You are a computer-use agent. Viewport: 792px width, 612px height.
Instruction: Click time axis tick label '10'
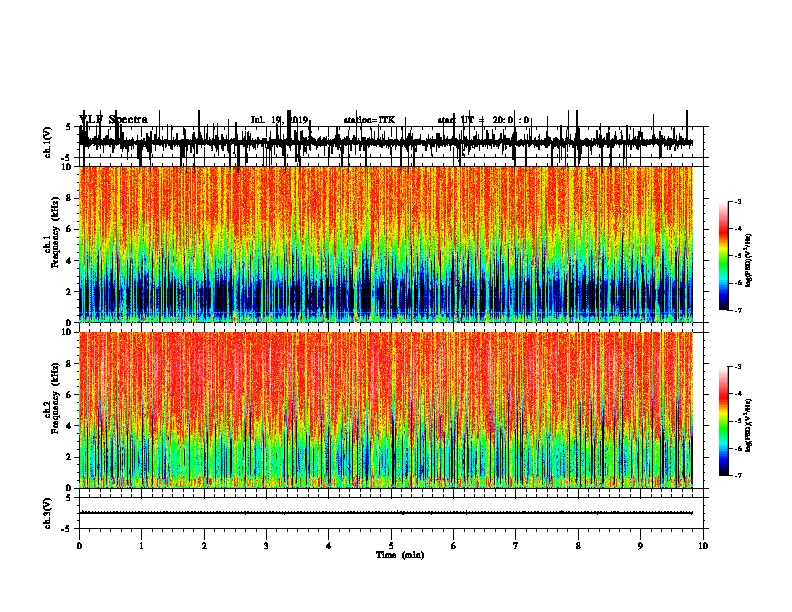703,546
